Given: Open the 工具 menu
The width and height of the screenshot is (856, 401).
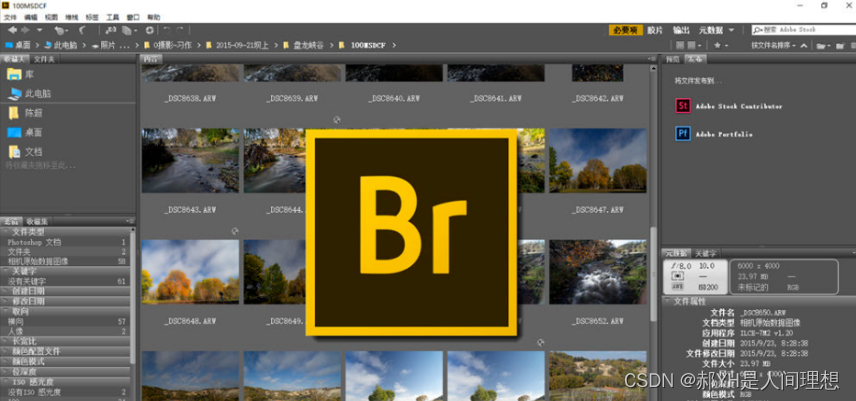Looking at the screenshot, I should (x=112, y=17).
